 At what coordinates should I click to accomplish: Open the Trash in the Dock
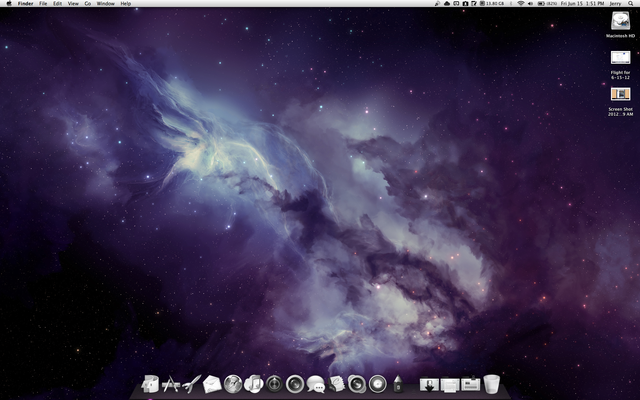click(491, 383)
